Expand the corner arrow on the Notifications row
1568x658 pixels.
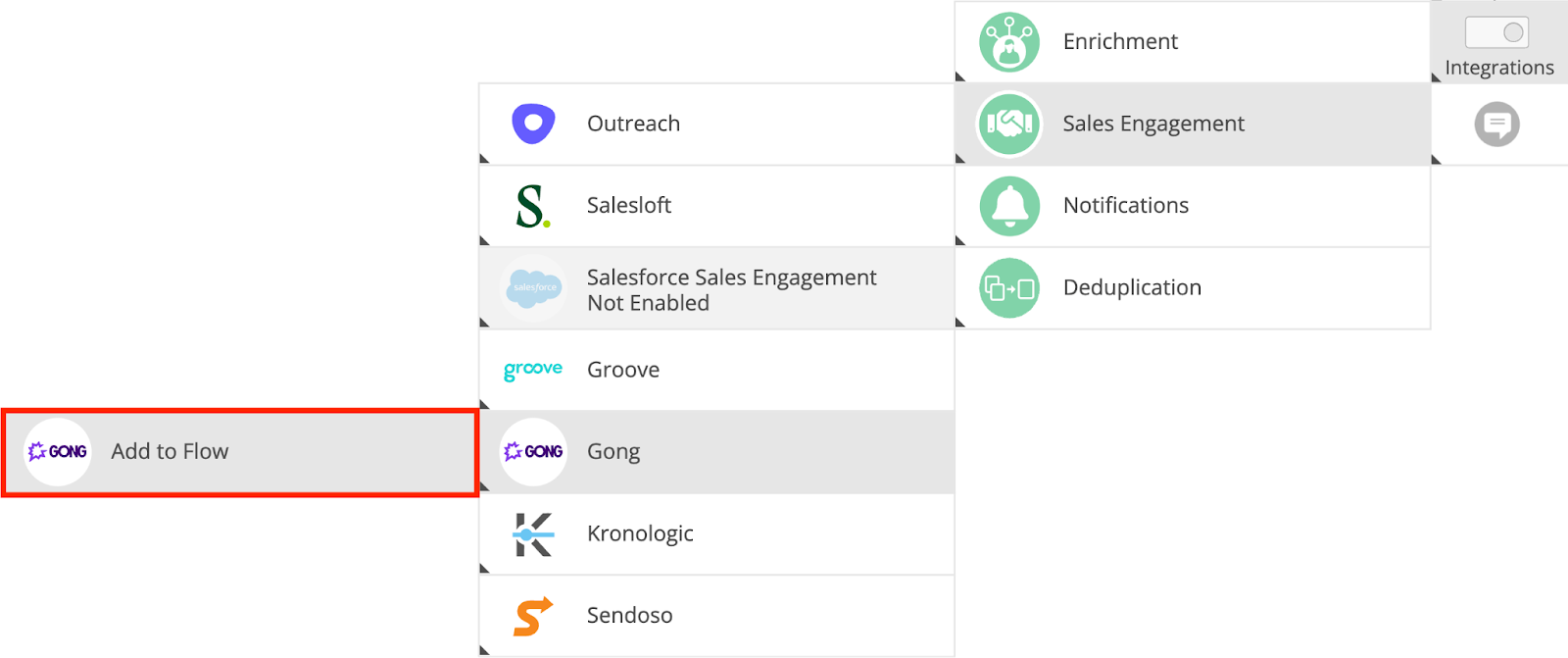pos(959,241)
